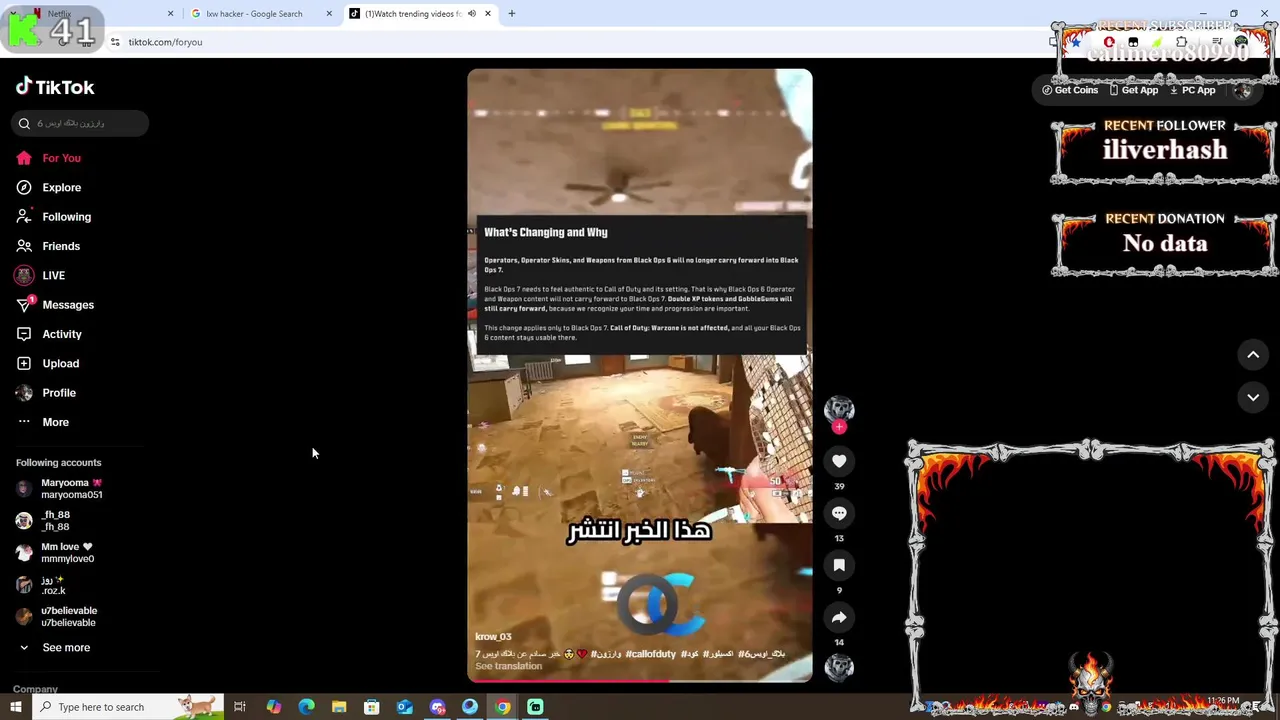Viewport: 1280px width, 720px height.
Task: Click the tiktok.com address bar
Action: pyautogui.click(x=165, y=42)
